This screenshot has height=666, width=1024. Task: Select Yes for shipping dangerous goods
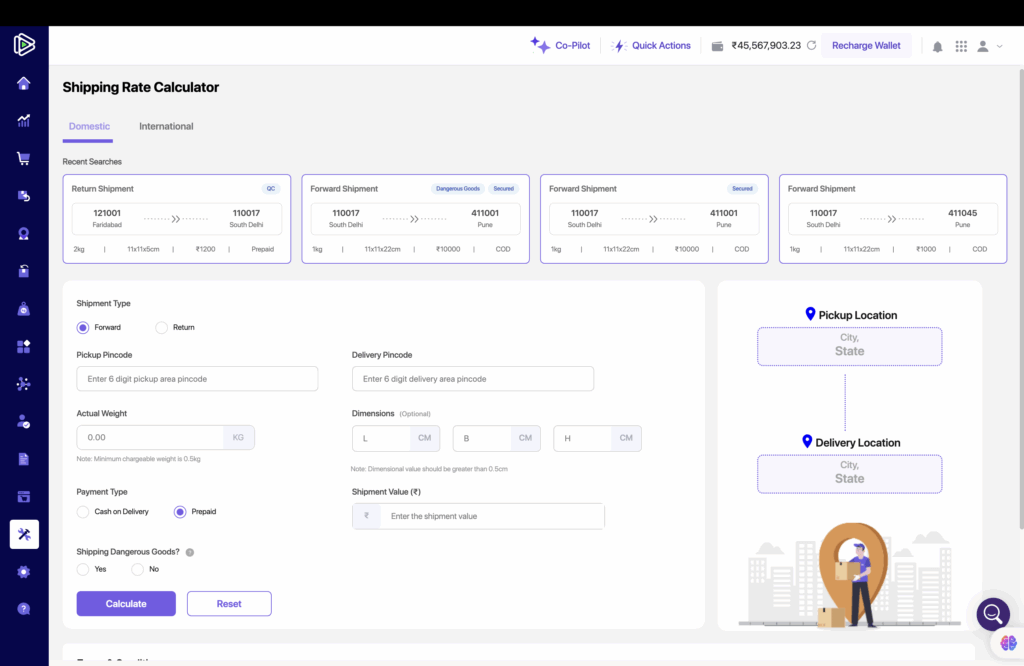point(83,569)
